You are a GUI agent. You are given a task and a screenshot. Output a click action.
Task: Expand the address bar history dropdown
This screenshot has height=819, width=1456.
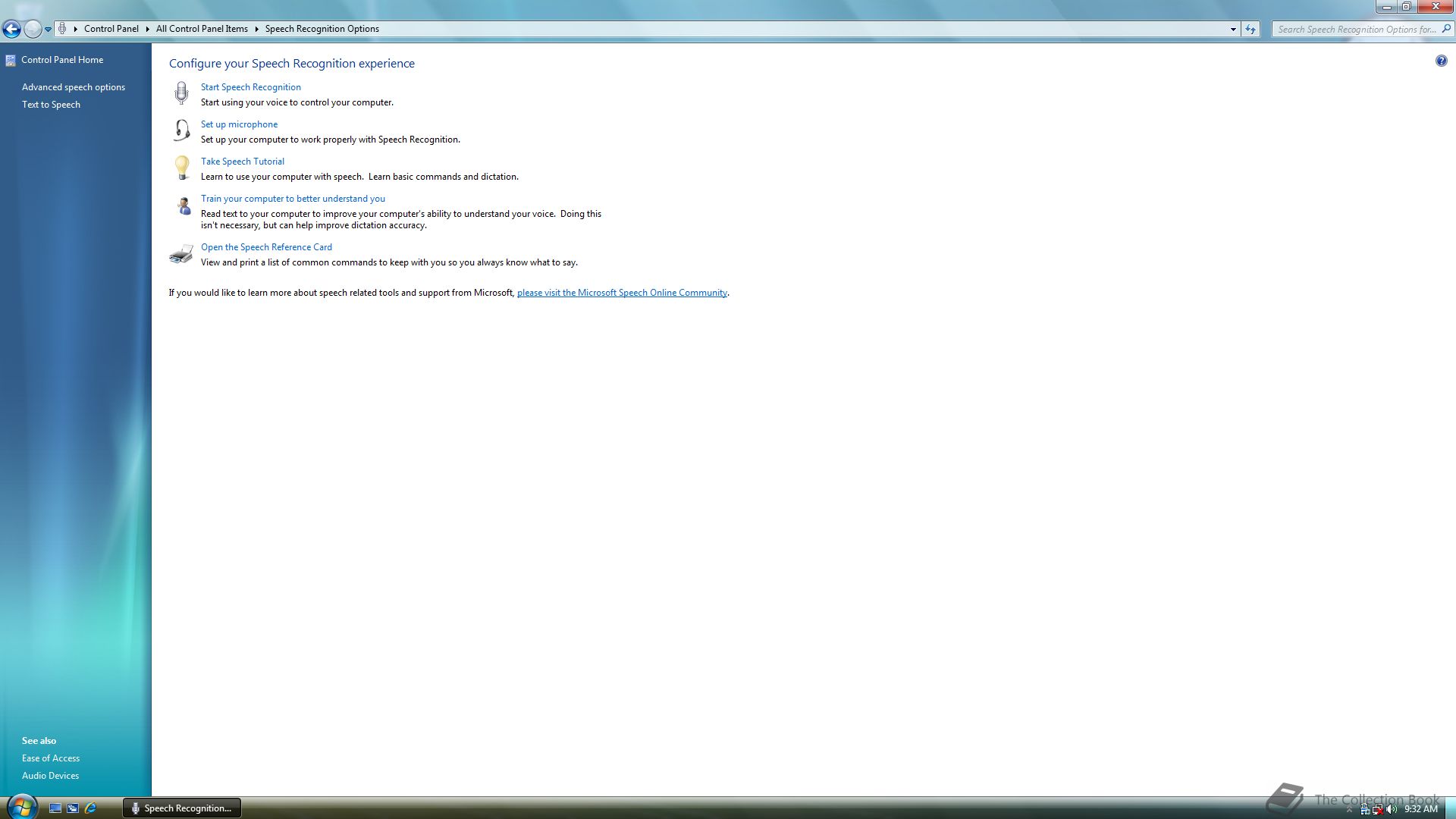[1233, 29]
